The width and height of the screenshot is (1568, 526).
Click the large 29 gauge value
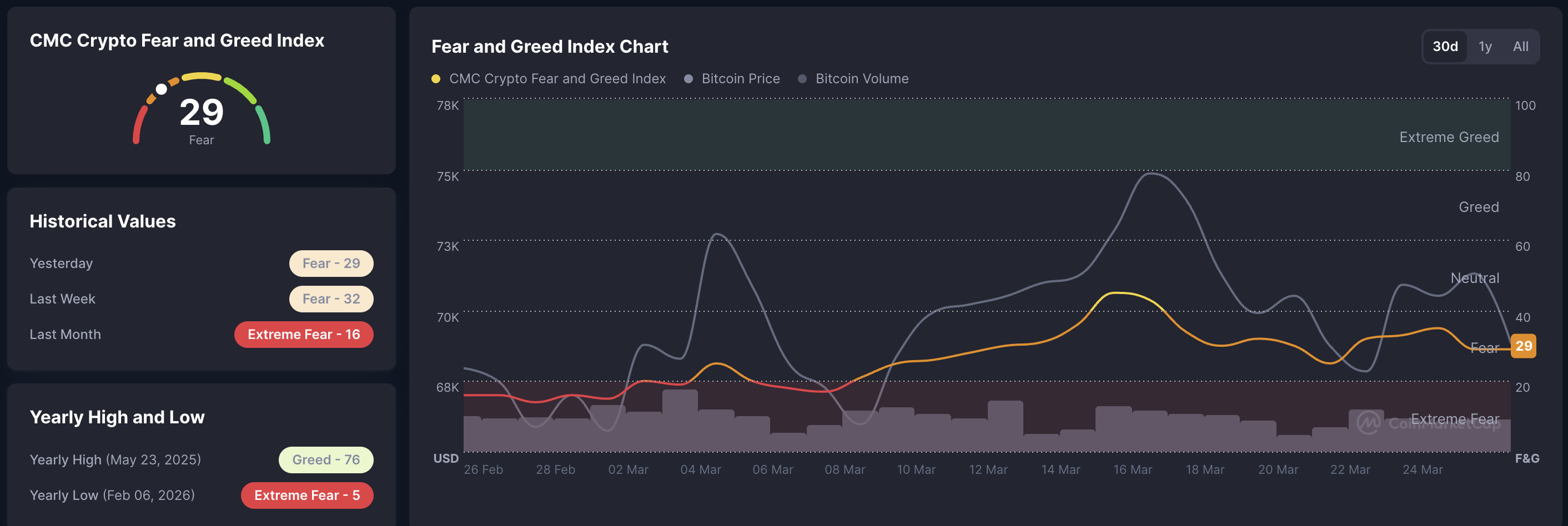click(202, 113)
